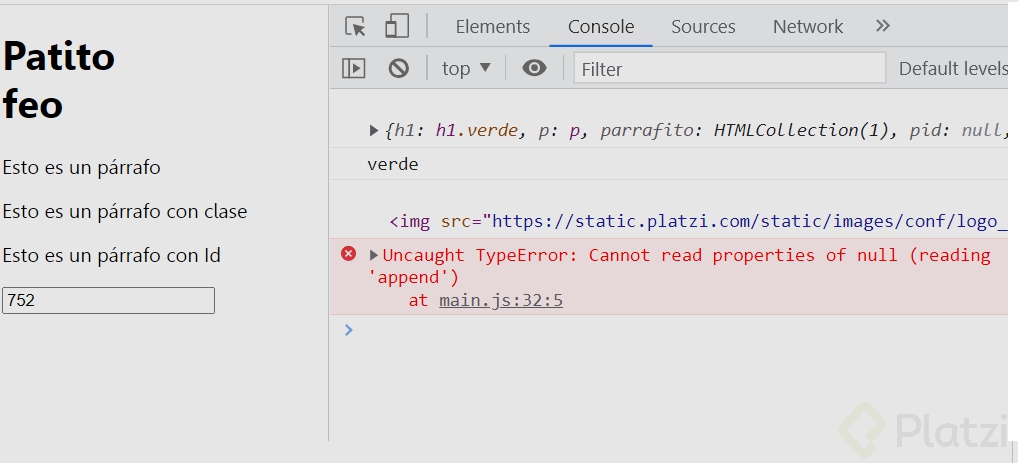Click the logged img src element line

tap(698, 221)
